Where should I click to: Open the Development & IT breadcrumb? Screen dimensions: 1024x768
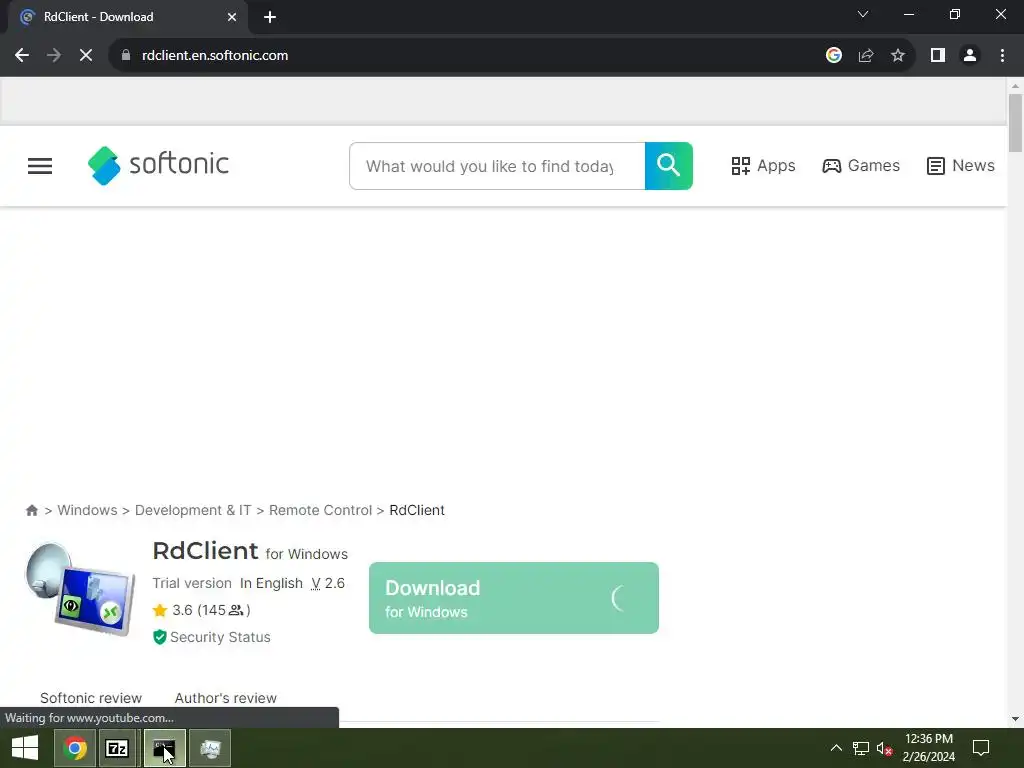[193, 510]
